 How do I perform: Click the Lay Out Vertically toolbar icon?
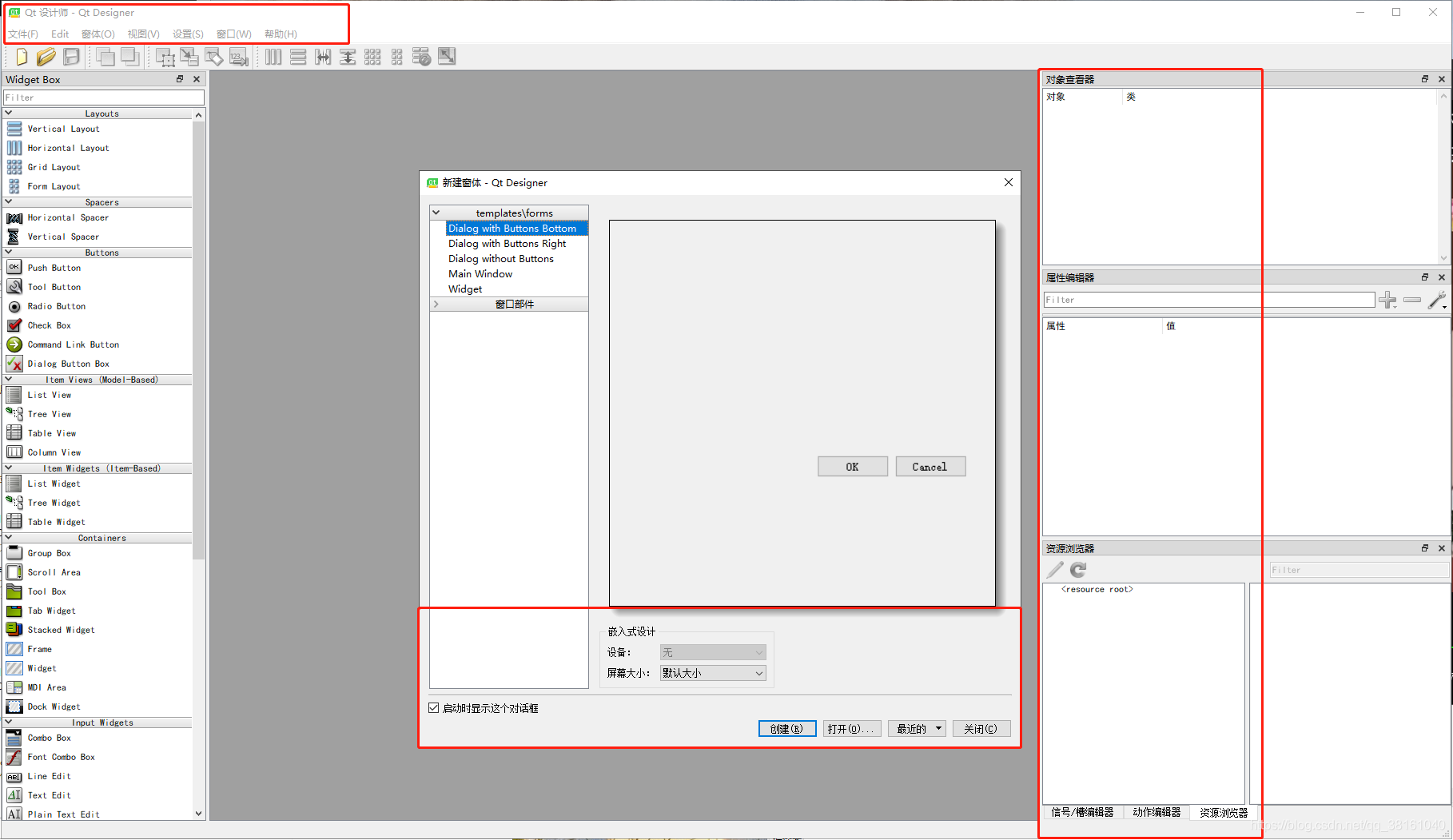[298, 57]
